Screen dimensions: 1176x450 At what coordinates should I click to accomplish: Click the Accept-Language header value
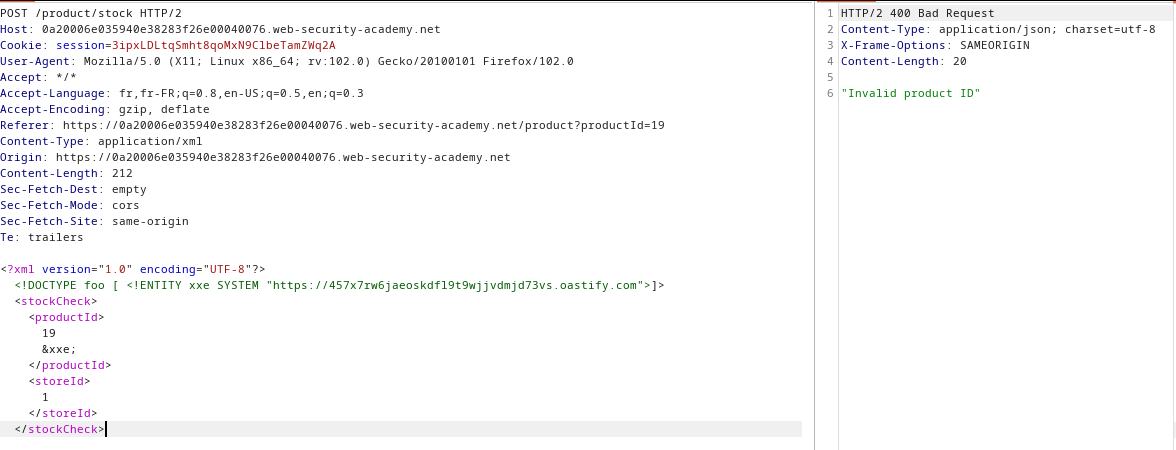coord(240,93)
